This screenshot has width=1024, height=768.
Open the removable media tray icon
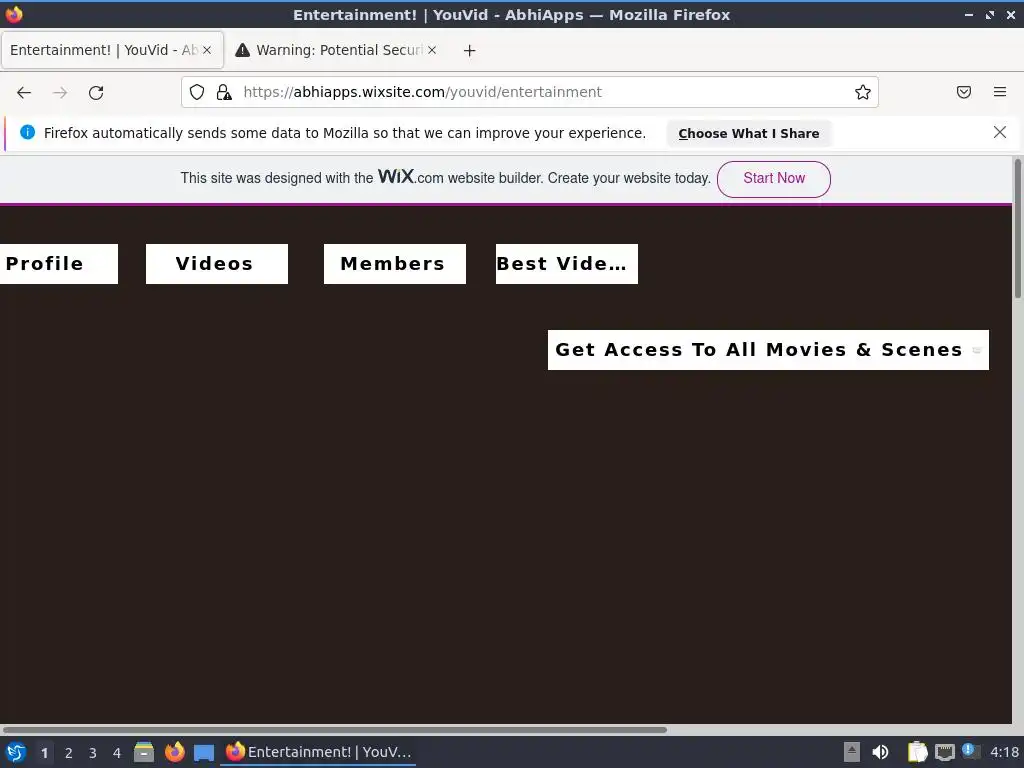tap(852, 752)
